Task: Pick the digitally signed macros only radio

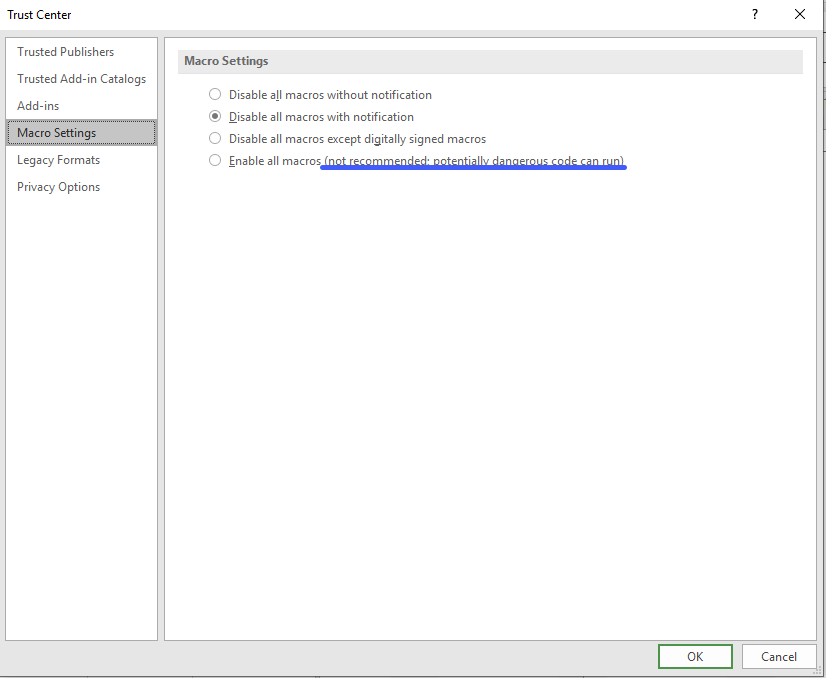Action: pos(214,139)
